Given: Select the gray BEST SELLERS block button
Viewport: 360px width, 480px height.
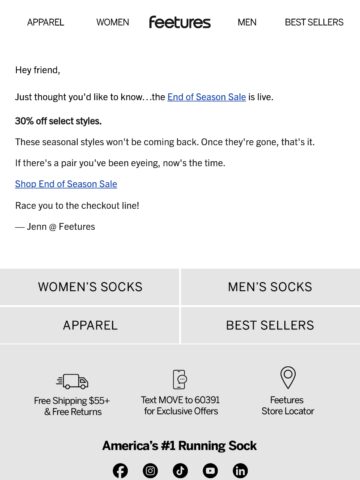Looking at the screenshot, I should pyautogui.click(x=270, y=325).
